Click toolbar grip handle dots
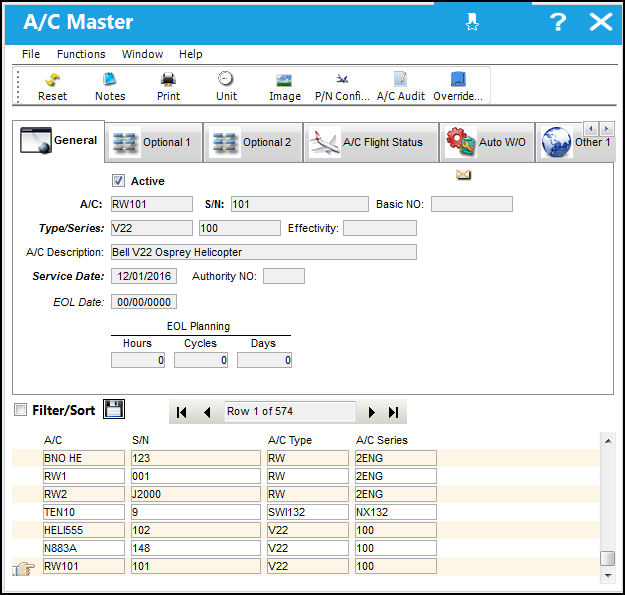This screenshot has width=625, height=595. click(x=18, y=86)
